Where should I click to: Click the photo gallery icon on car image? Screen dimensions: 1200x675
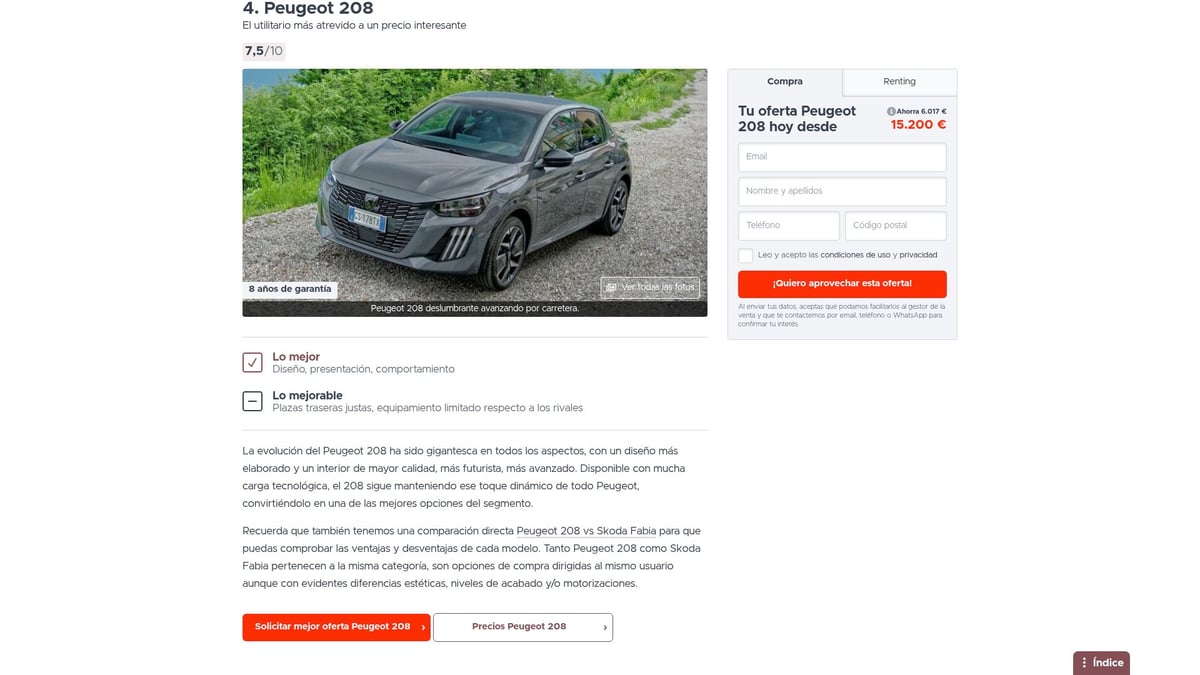[x=611, y=287]
